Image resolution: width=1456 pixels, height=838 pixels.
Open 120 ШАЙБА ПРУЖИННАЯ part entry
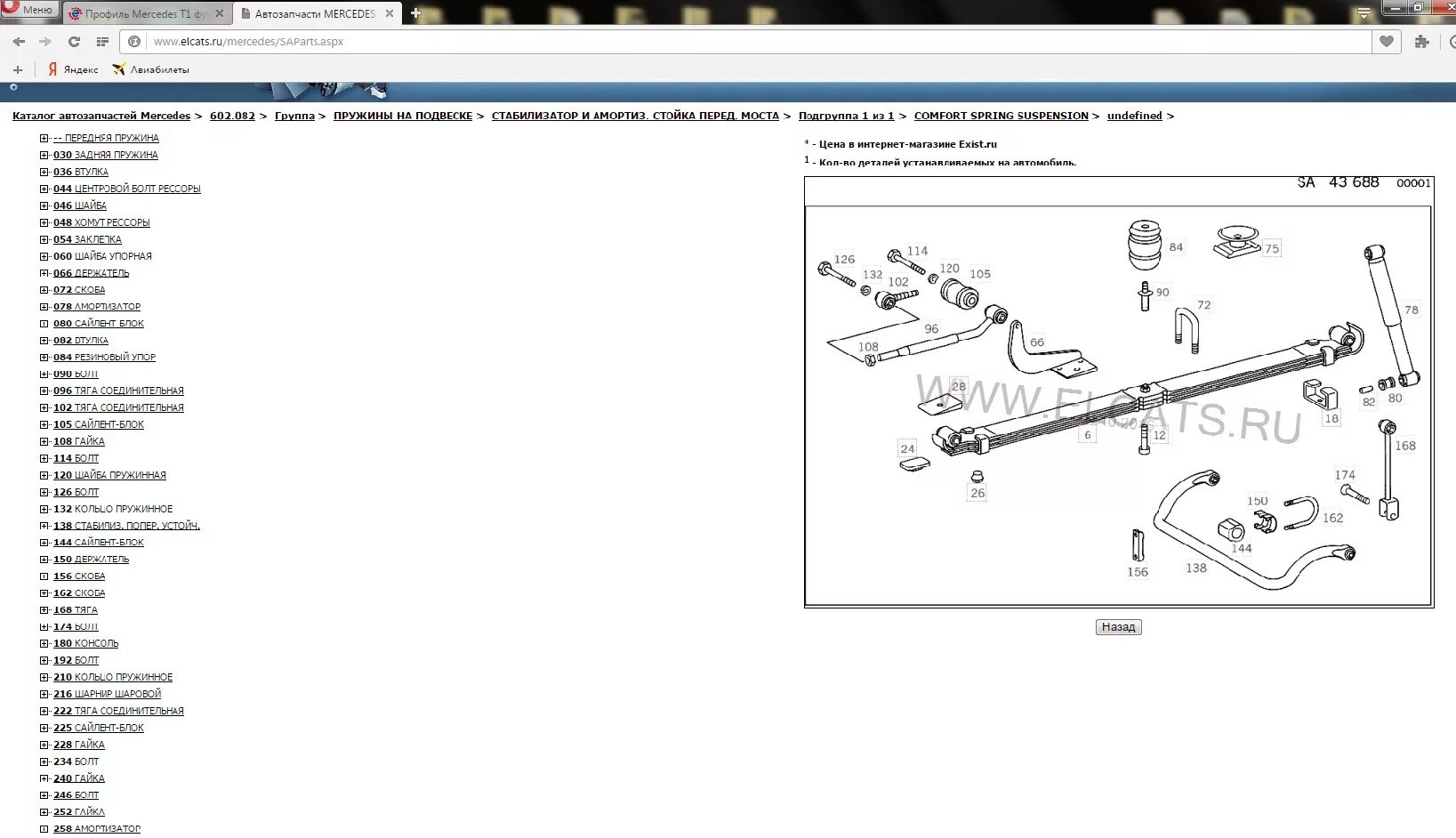[x=109, y=475]
